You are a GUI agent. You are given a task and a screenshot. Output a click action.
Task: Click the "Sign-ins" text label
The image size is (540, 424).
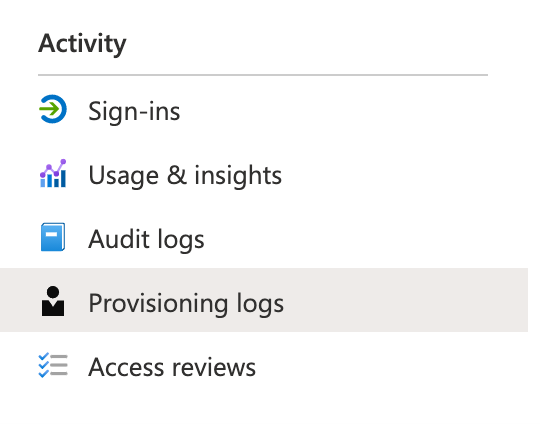pyautogui.click(x=134, y=111)
